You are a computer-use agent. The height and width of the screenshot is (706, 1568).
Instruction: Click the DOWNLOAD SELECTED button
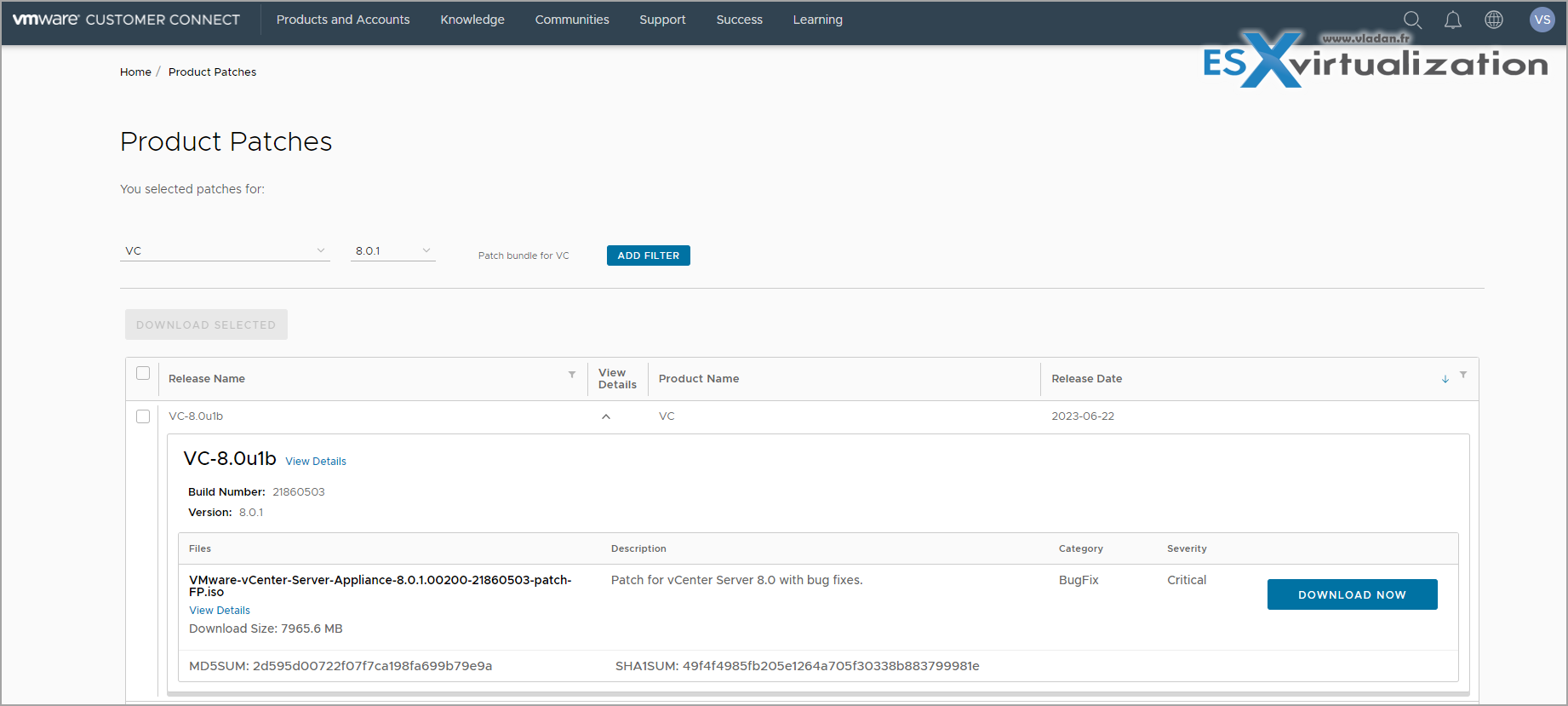click(x=206, y=324)
